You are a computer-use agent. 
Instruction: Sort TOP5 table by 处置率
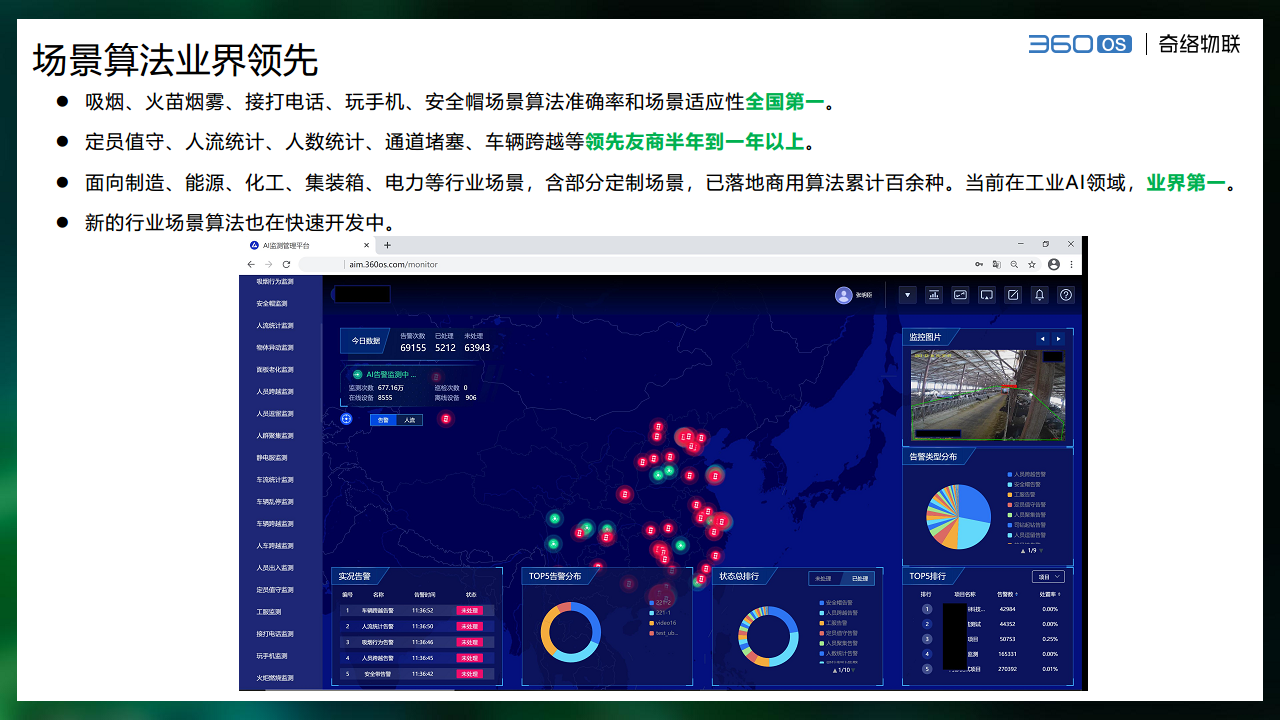click(x=1050, y=594)
